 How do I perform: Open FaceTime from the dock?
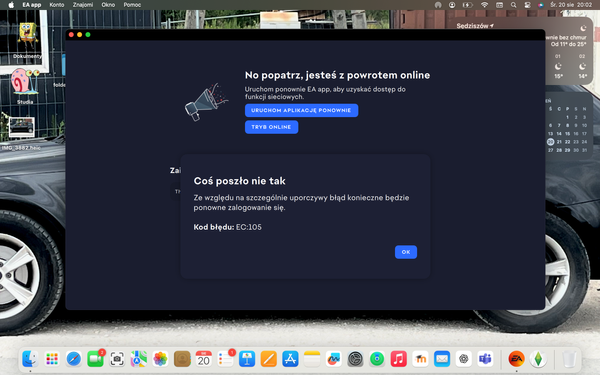tap(95, 359)
